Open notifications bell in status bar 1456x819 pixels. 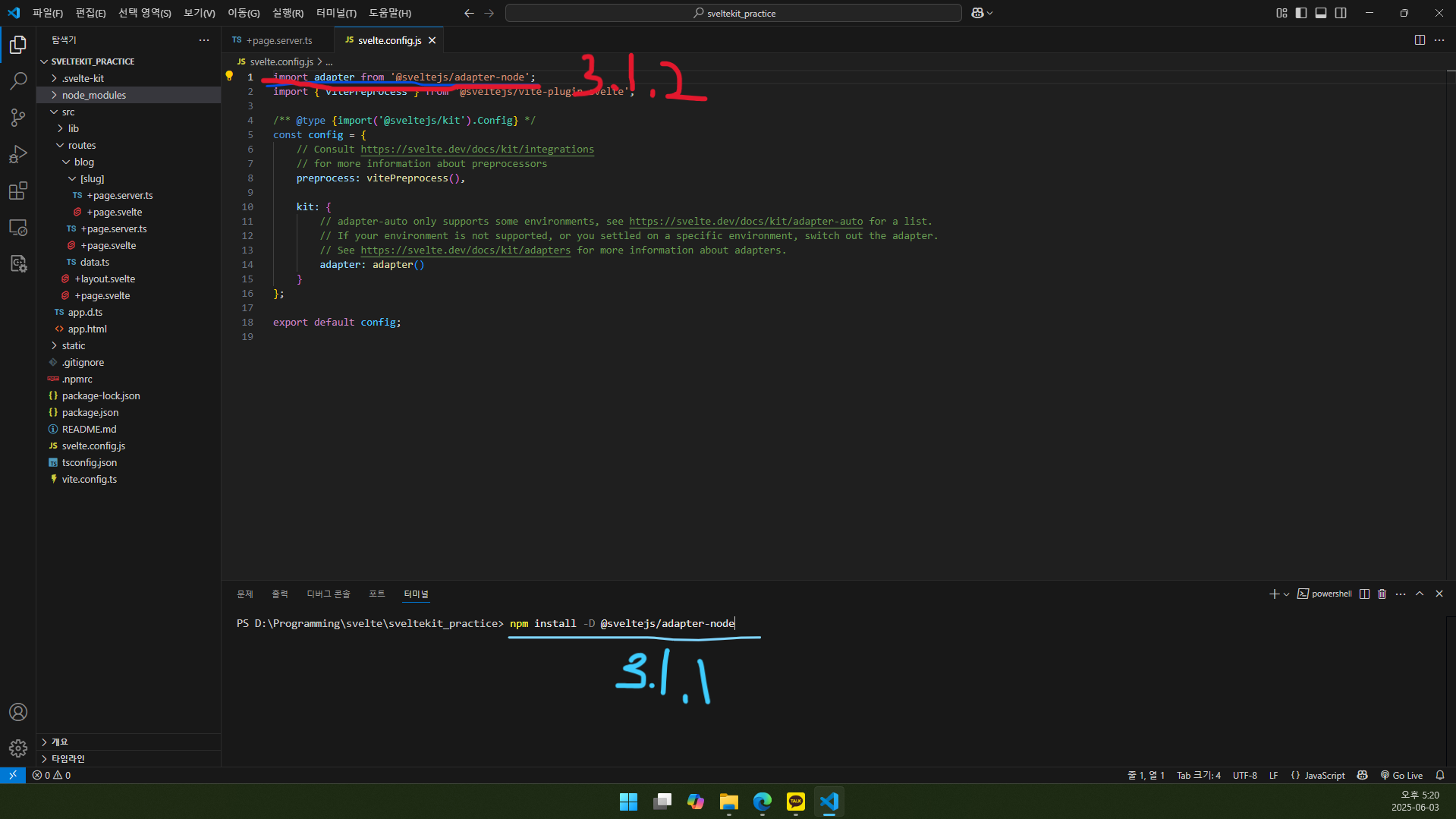tap(1440, 775)
